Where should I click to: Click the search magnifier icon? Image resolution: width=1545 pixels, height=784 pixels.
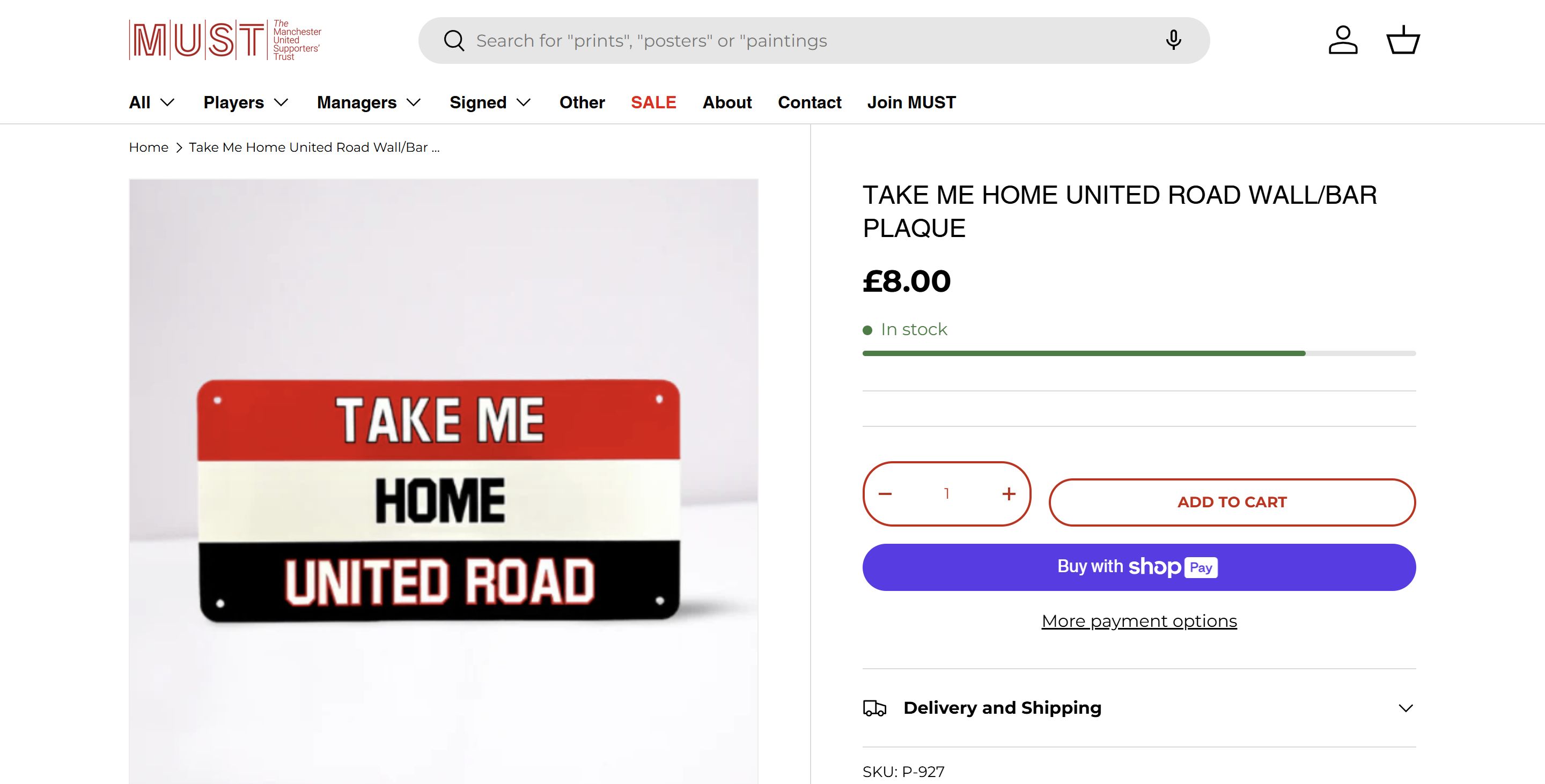click(x=454, y=41)
